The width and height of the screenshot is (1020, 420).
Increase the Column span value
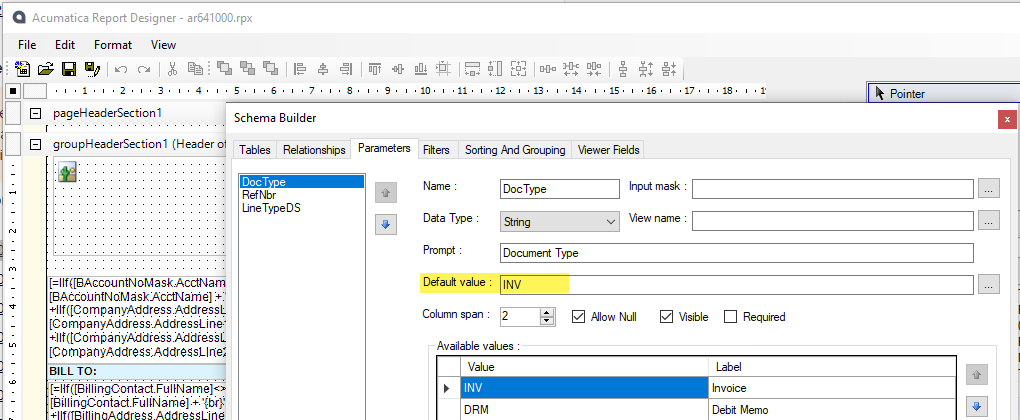(547, 313)
